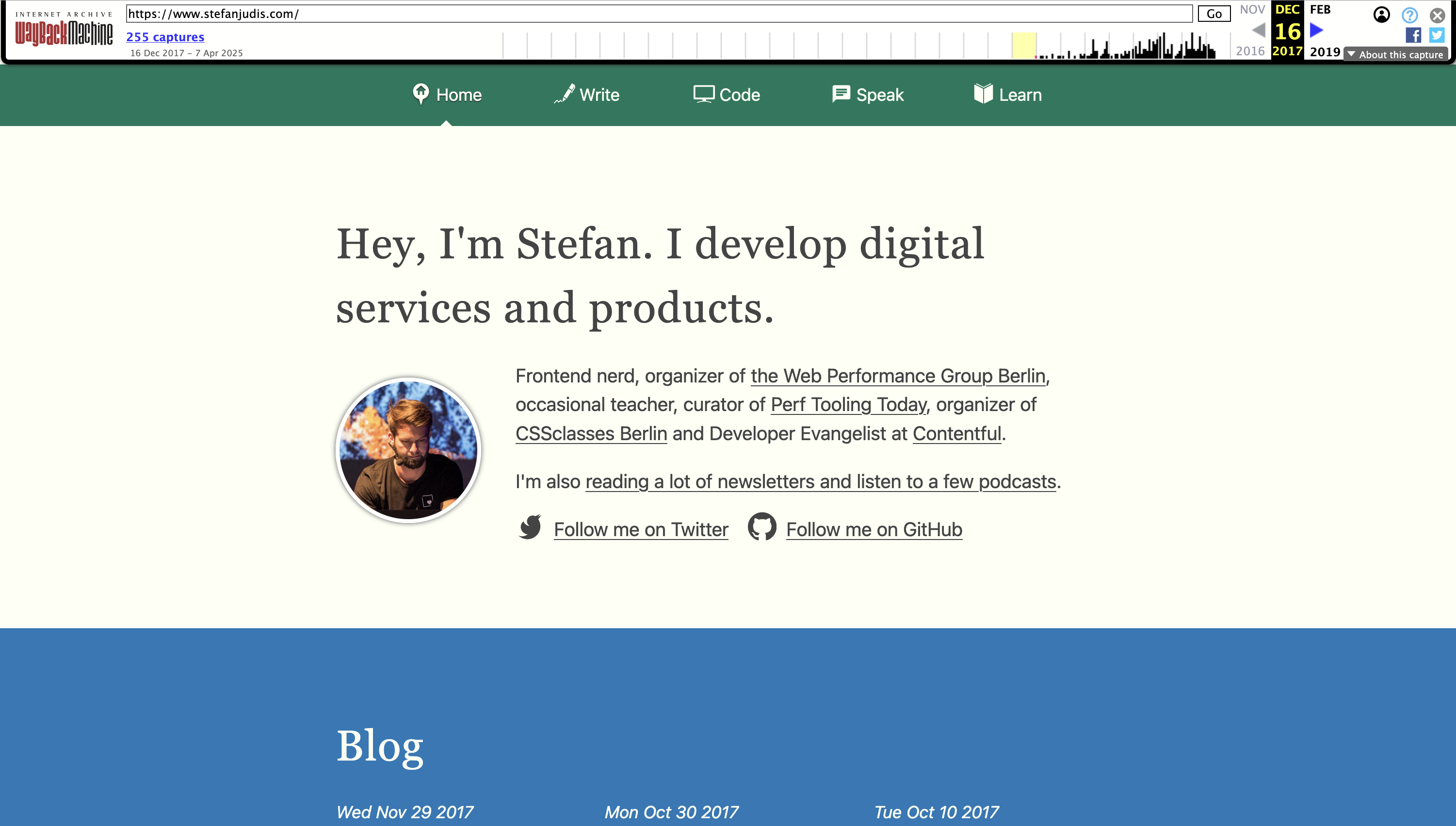Open the Code navigation tab
This screenshot has height=826, width=1456.
click(x=727, y=95)
